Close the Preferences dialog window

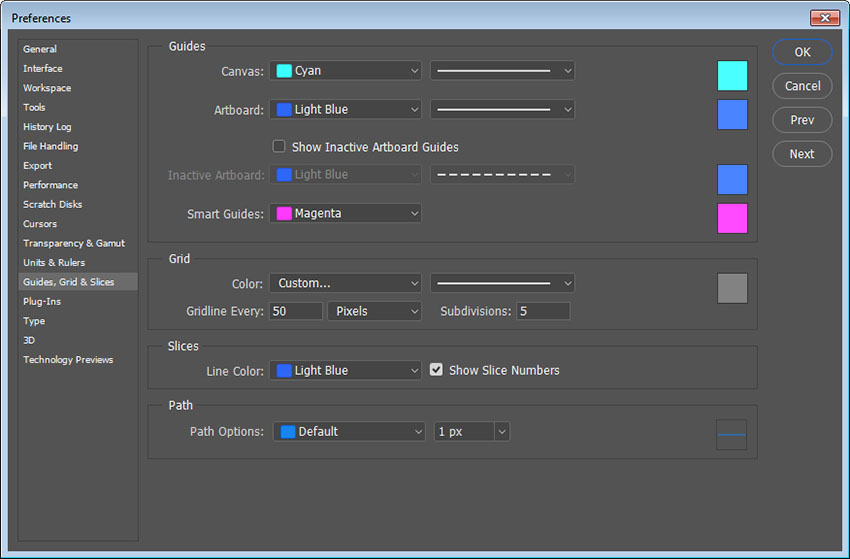point(825,18)
